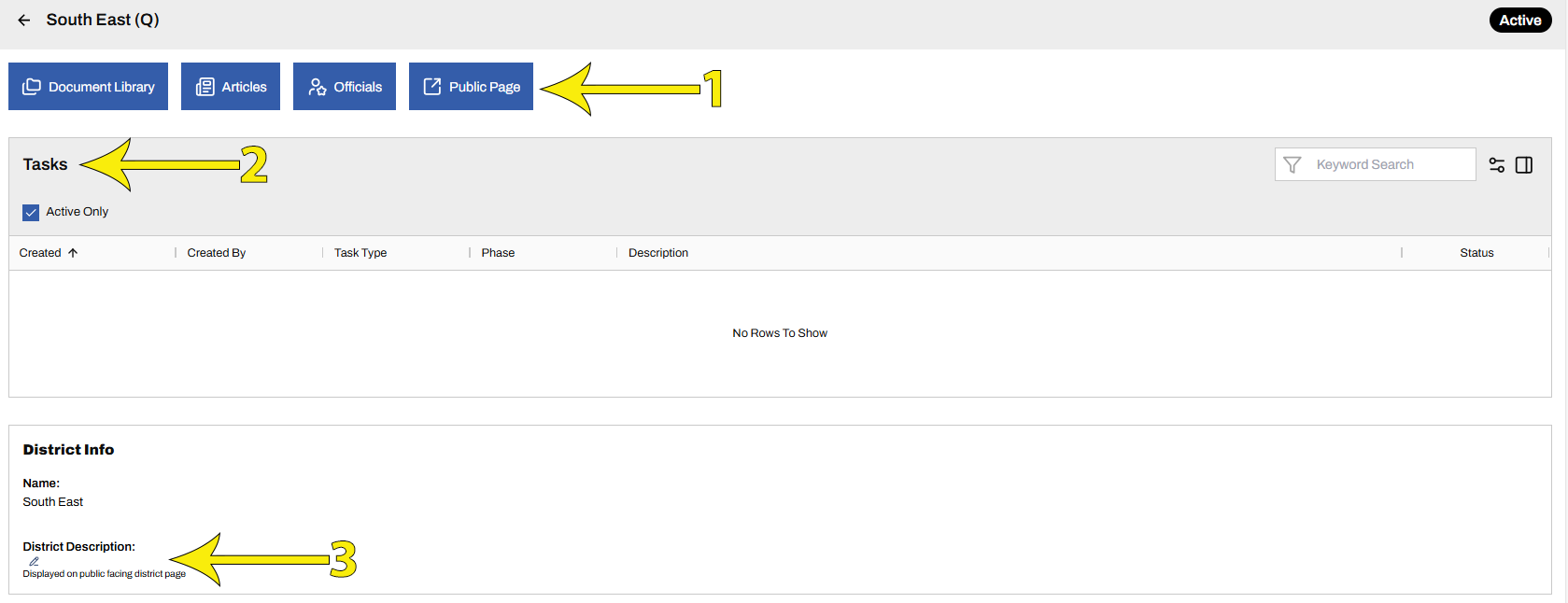Go back using the left arrow

click(24, 20)
